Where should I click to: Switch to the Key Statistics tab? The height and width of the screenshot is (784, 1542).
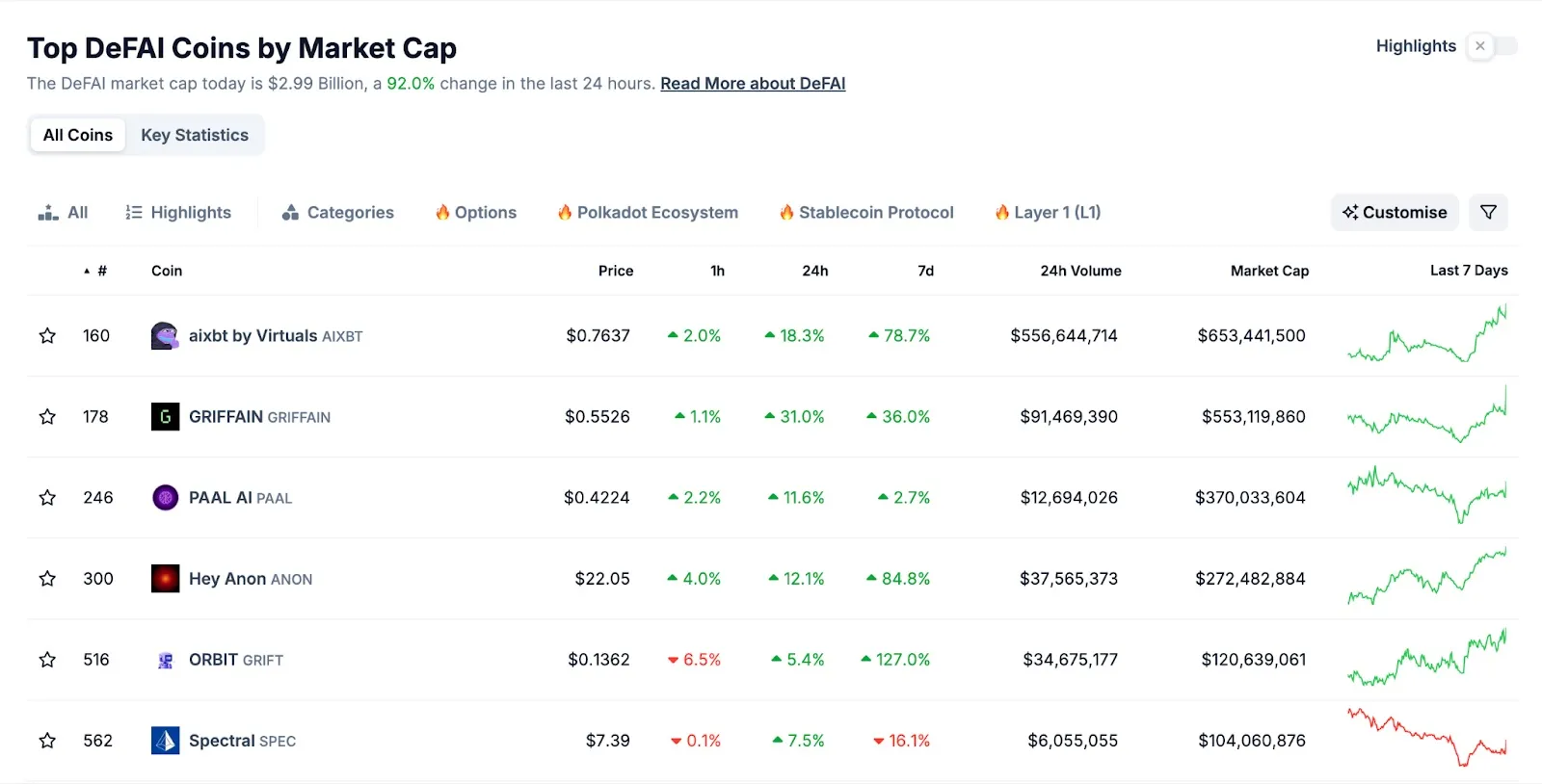[195, 136]
